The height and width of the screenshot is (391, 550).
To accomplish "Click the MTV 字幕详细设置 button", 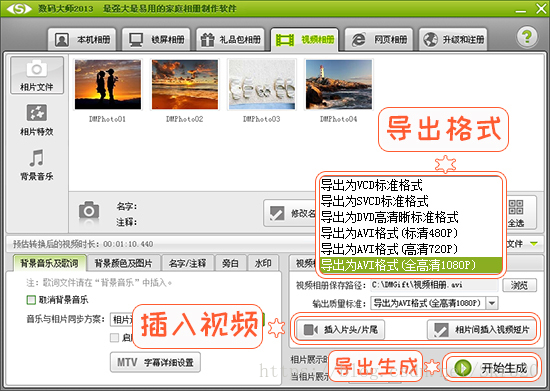I will (x=155, y=362).
